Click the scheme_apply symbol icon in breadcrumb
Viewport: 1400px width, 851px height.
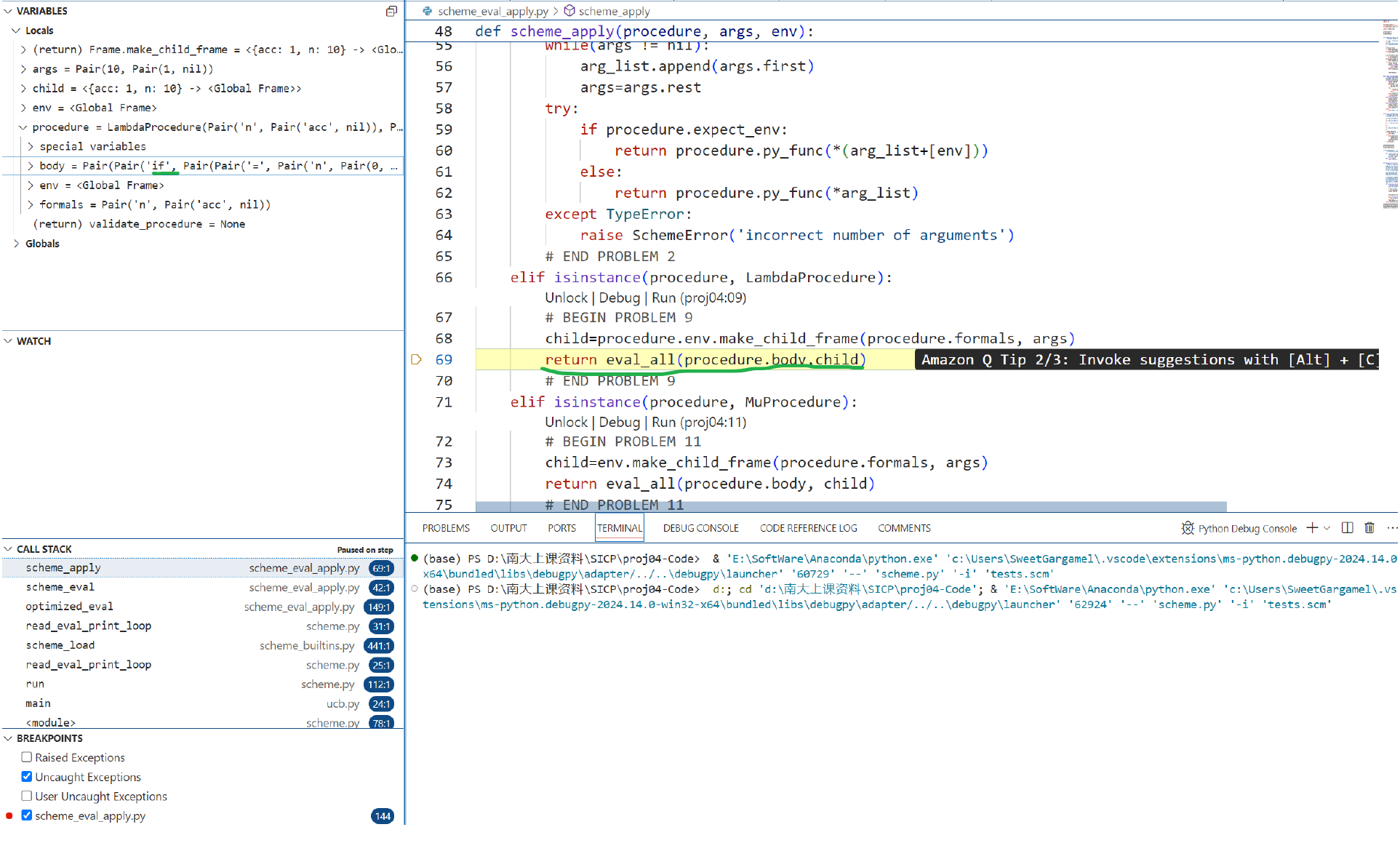pyautogui.click(x=570, y=11)
